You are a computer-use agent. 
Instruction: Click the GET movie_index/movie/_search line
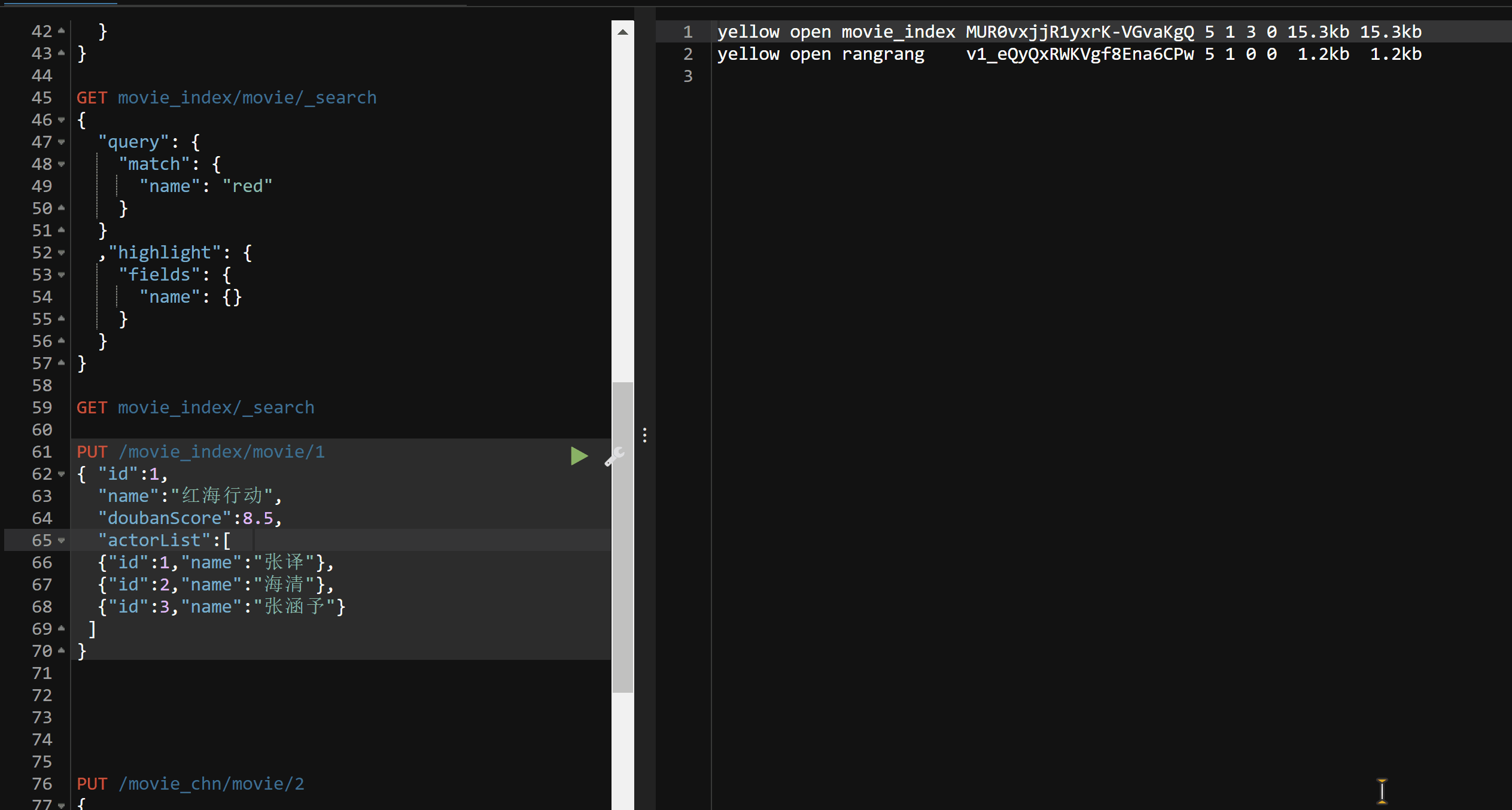[x=226, y=98]
